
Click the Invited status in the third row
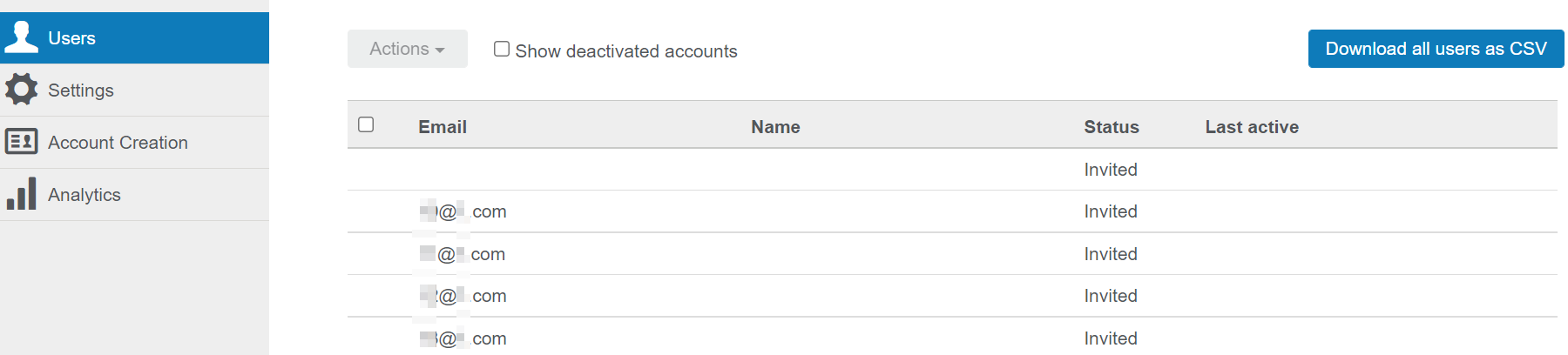(x=1111, y=254)
